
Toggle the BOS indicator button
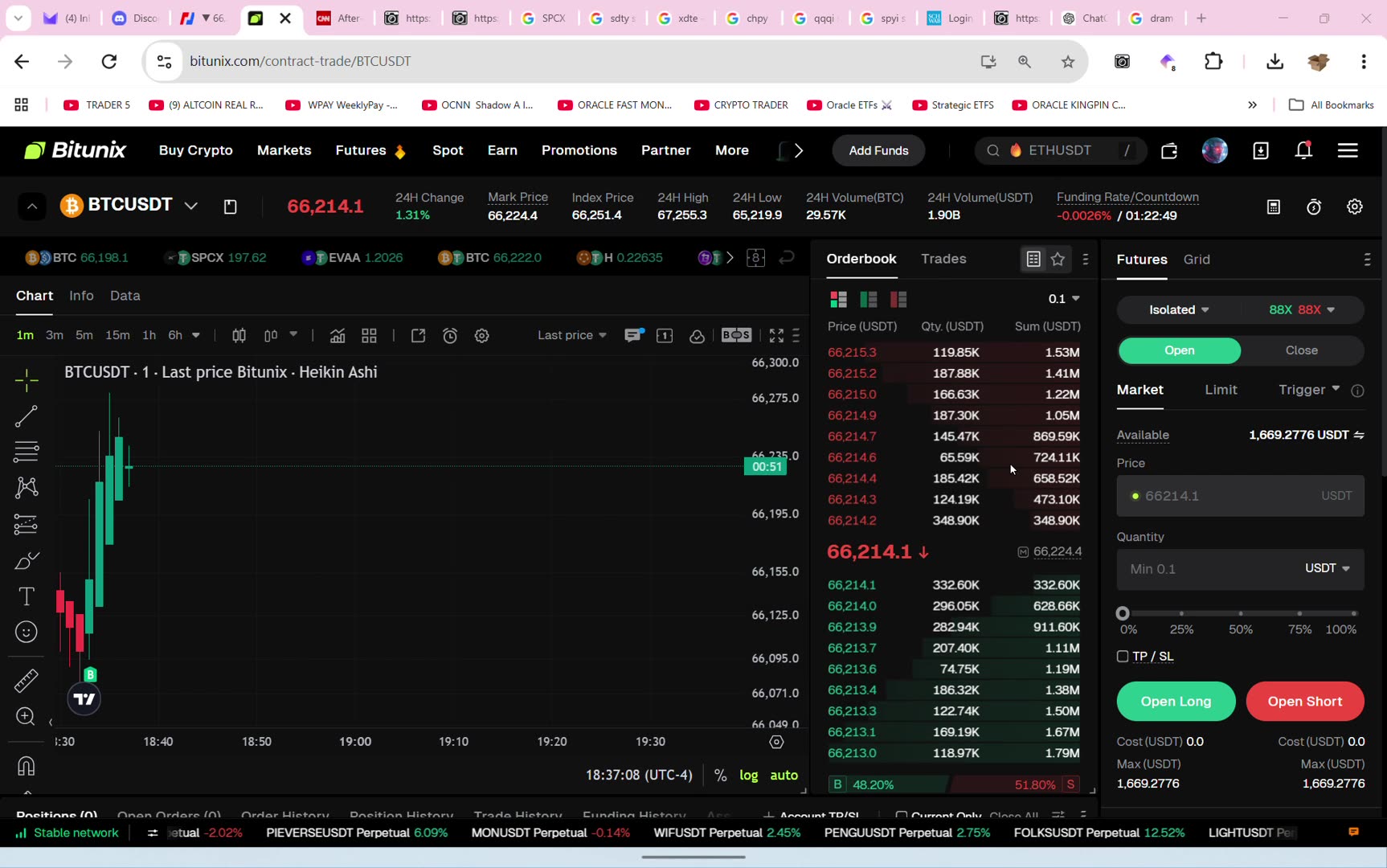pos(736,335)
